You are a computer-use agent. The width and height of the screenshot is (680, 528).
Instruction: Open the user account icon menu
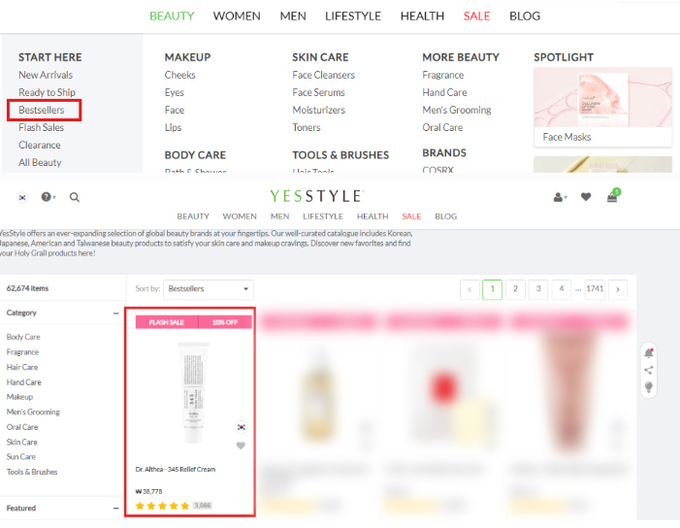(560, 198)
